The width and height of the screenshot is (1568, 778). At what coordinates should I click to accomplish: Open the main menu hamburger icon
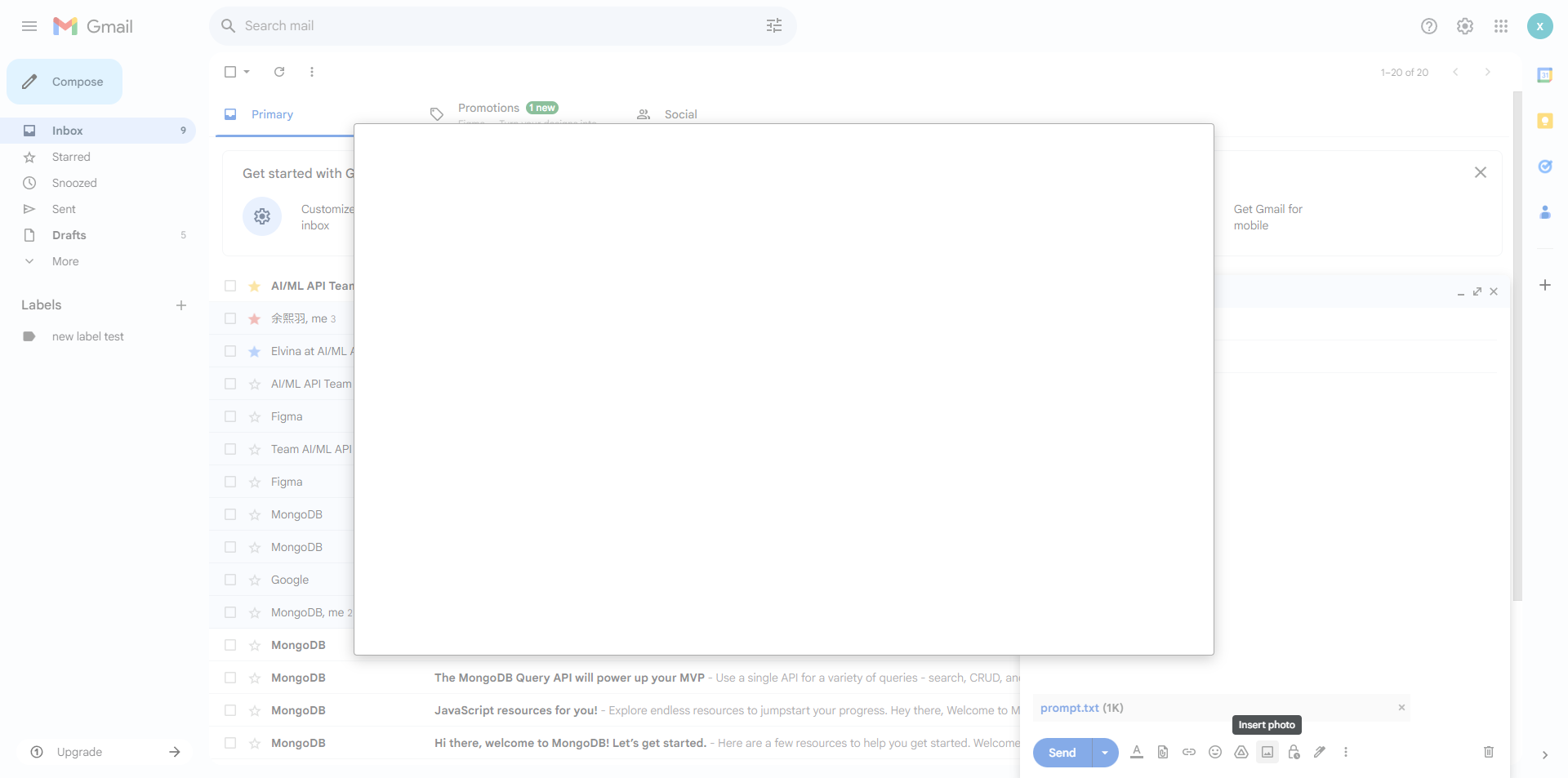click(x=29, y=26)
